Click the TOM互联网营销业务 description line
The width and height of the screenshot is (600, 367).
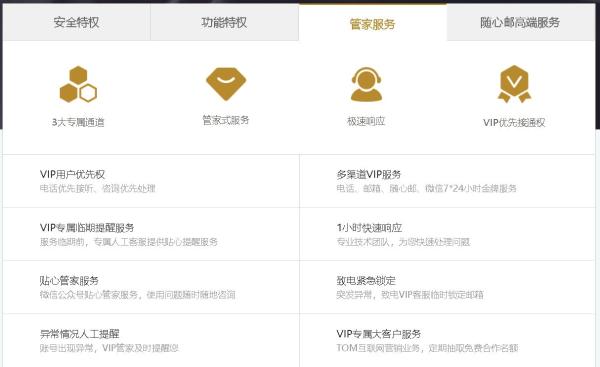coord(427,348)
